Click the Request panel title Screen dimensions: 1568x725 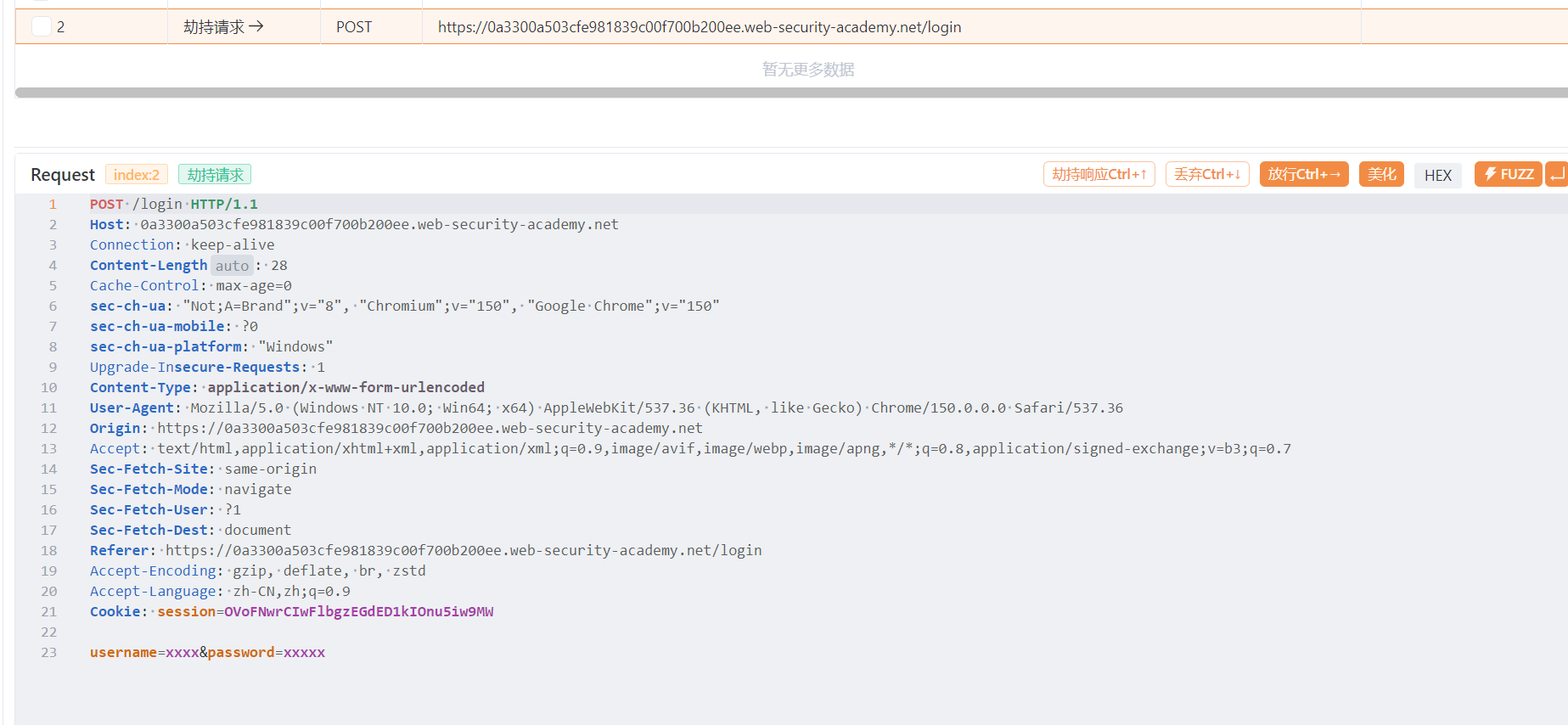click(63, 174)
